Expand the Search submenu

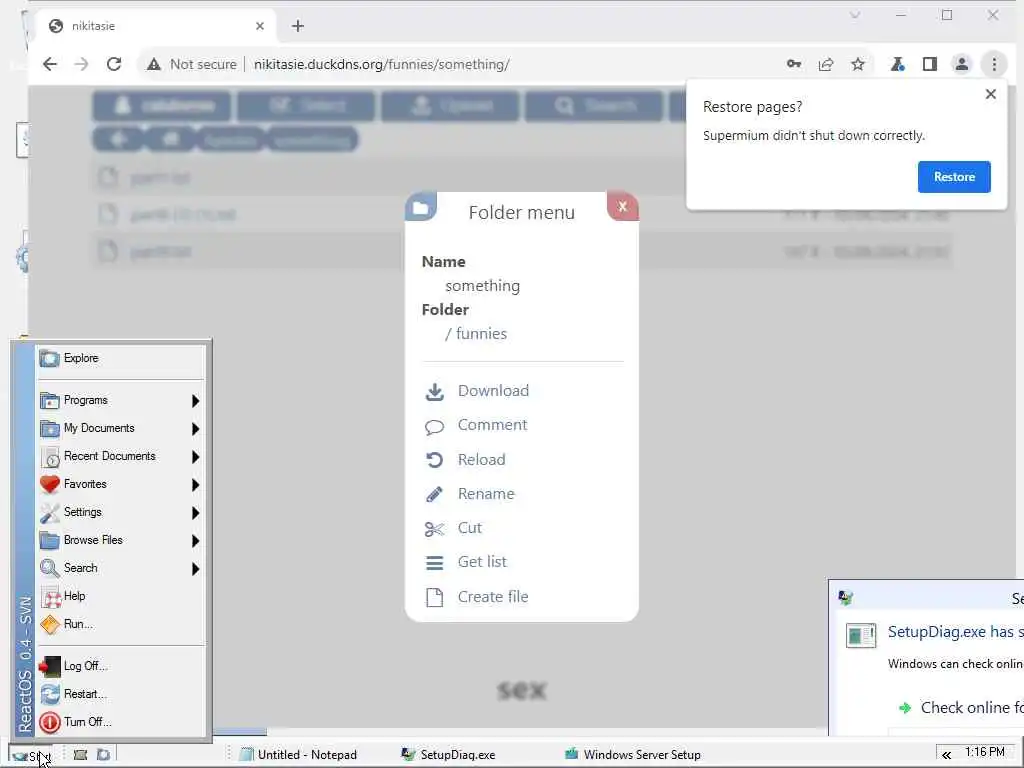coord(121,568)
